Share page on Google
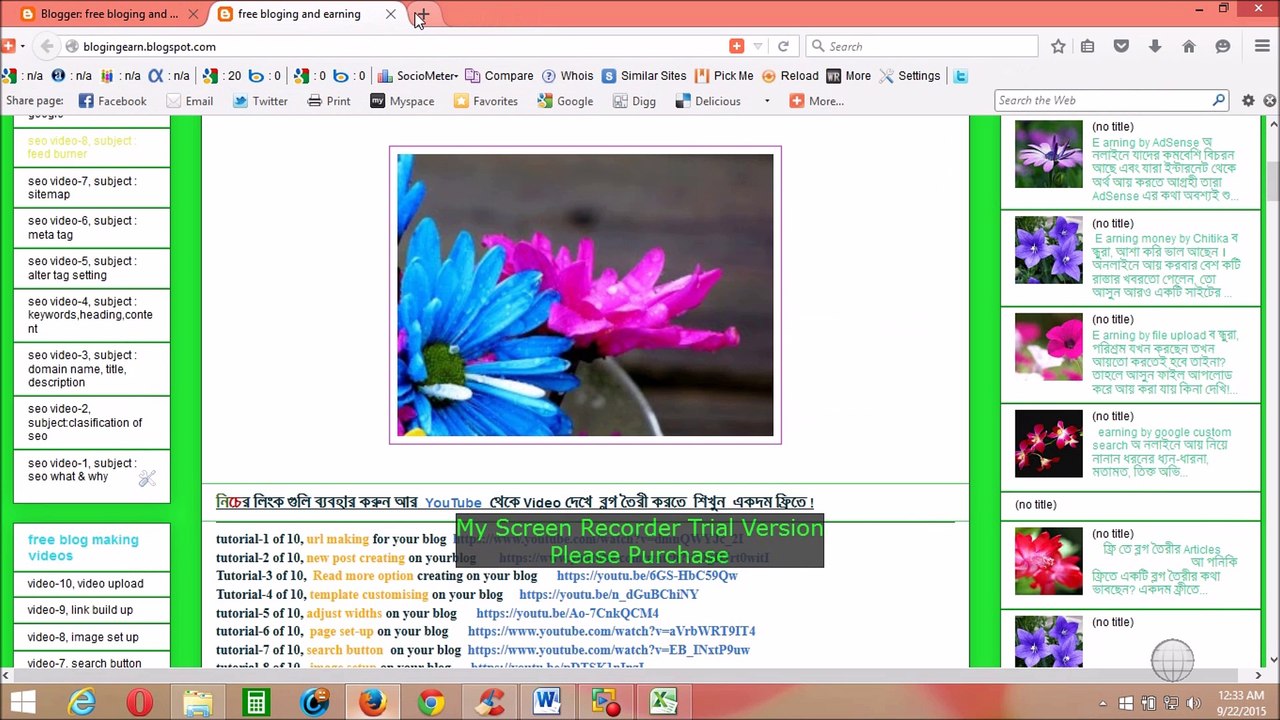The width and height of the screenshot is (1280, 720). (565, 101)
